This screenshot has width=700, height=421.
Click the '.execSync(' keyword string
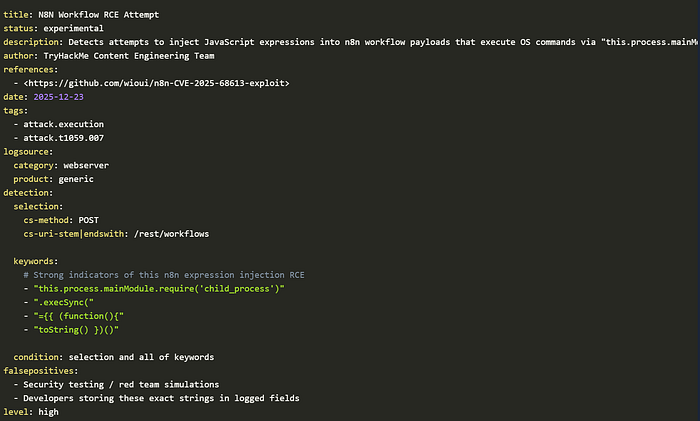(63, 302)
